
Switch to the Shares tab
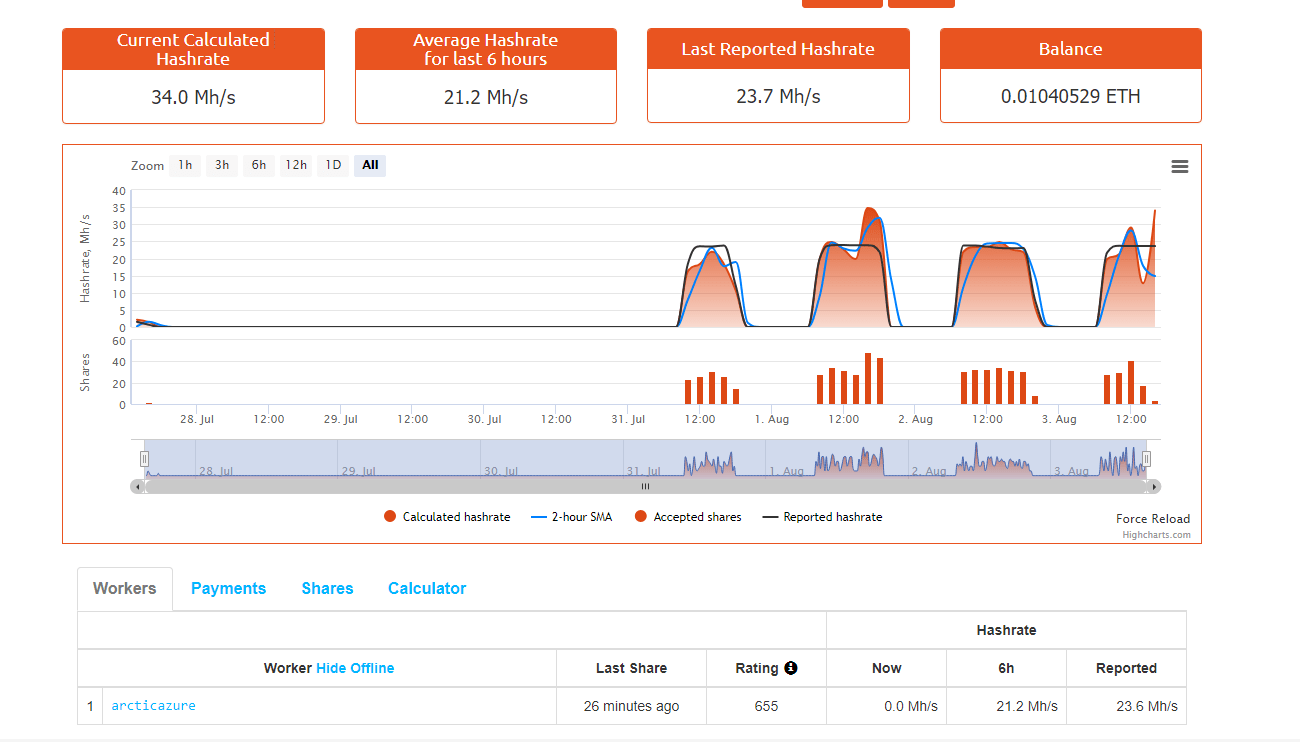coord(327,588)
